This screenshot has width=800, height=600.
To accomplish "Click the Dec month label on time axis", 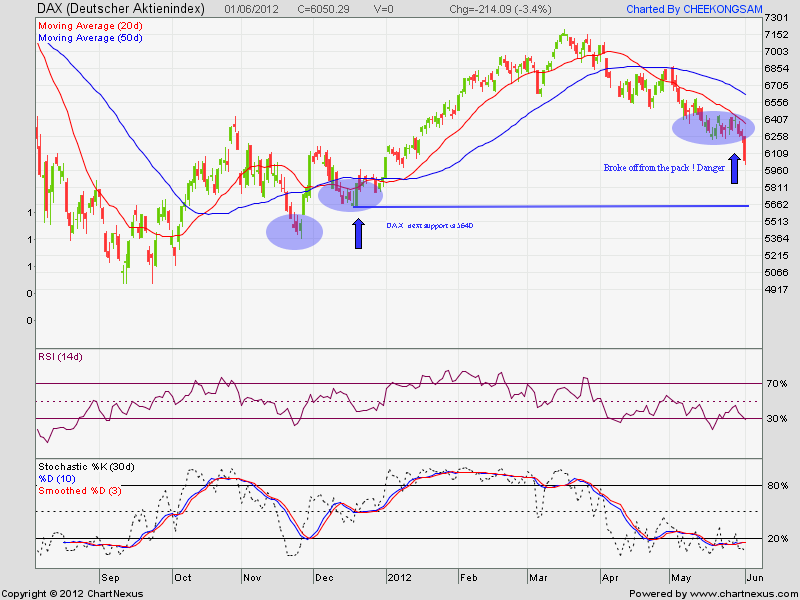I will coord(324,578).
